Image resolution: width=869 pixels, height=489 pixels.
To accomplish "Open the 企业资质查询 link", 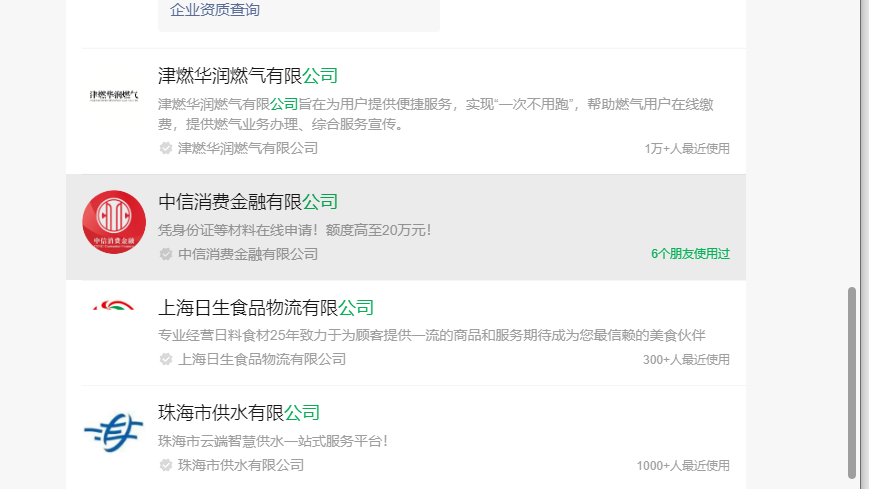I will coord(214,10).
